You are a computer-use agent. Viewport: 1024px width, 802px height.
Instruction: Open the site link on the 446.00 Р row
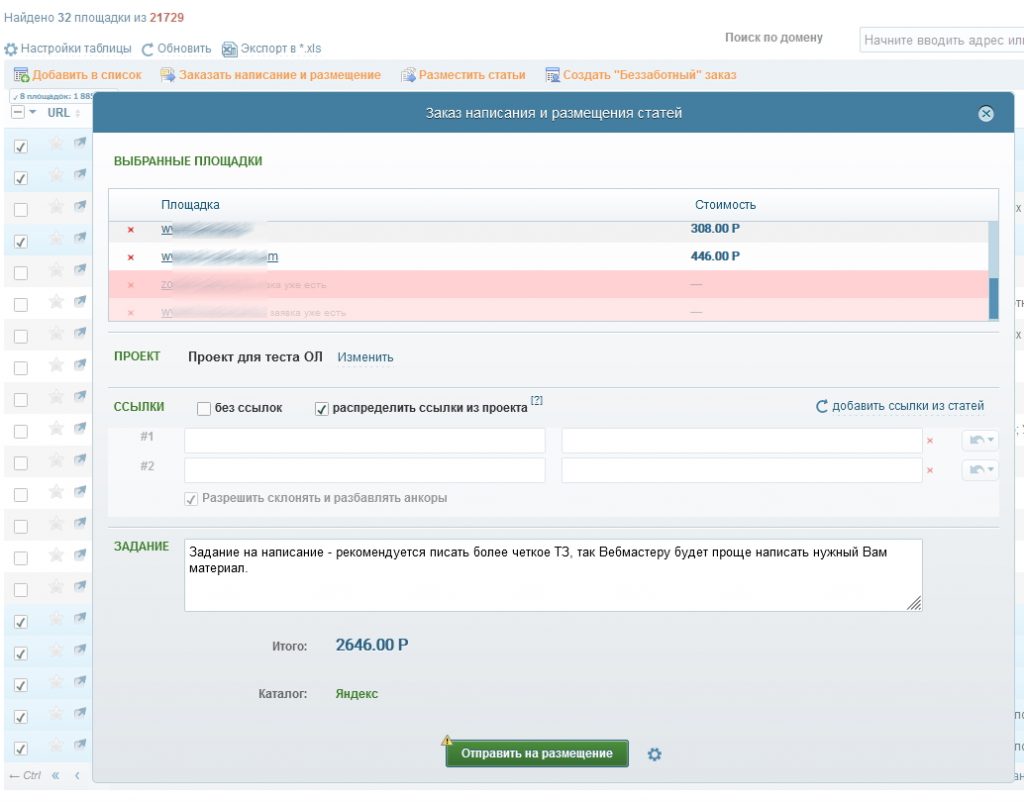[x=219, y=257]
